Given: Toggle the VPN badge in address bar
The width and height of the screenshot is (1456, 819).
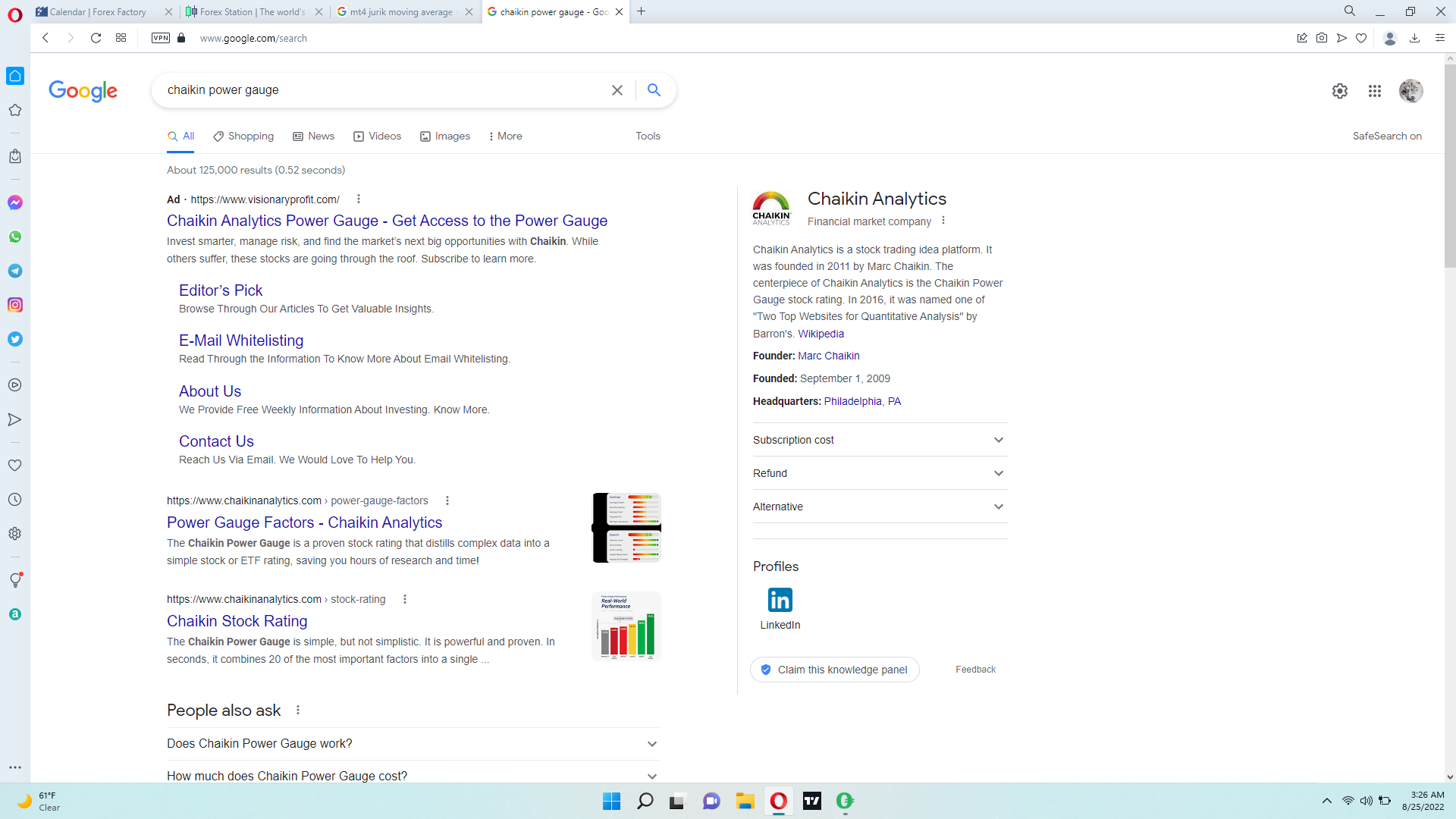Looking at the screenshot, I should (x=161, y=38).
